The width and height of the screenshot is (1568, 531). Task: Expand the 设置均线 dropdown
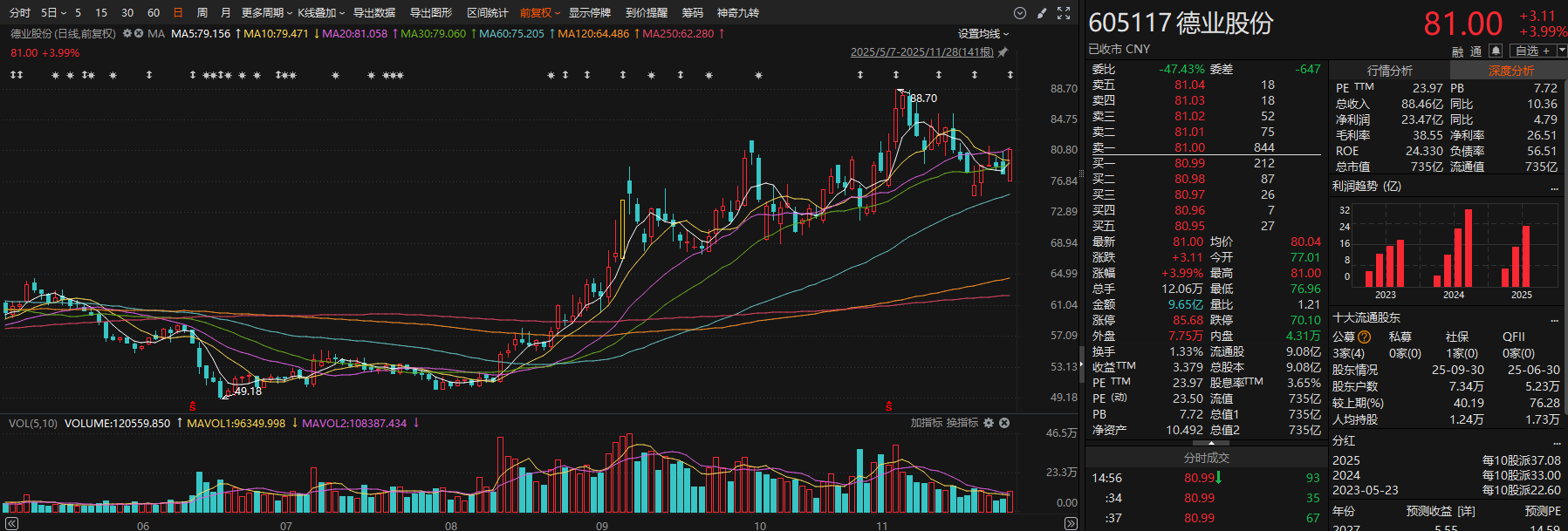click(983, 33)
